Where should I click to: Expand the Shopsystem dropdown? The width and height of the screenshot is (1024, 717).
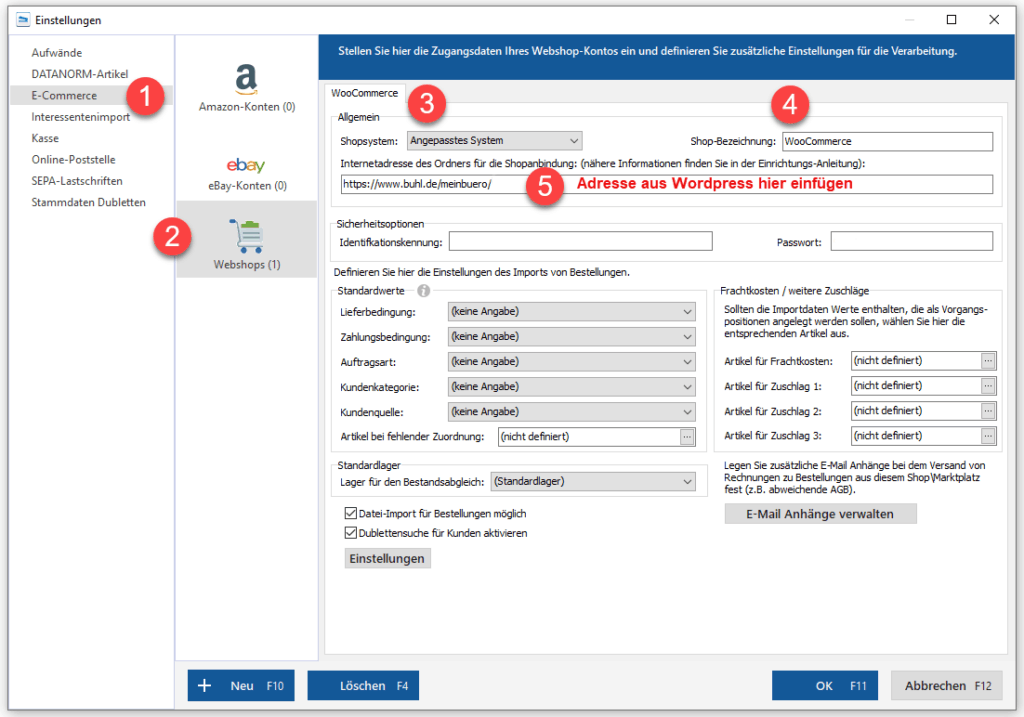573,141
